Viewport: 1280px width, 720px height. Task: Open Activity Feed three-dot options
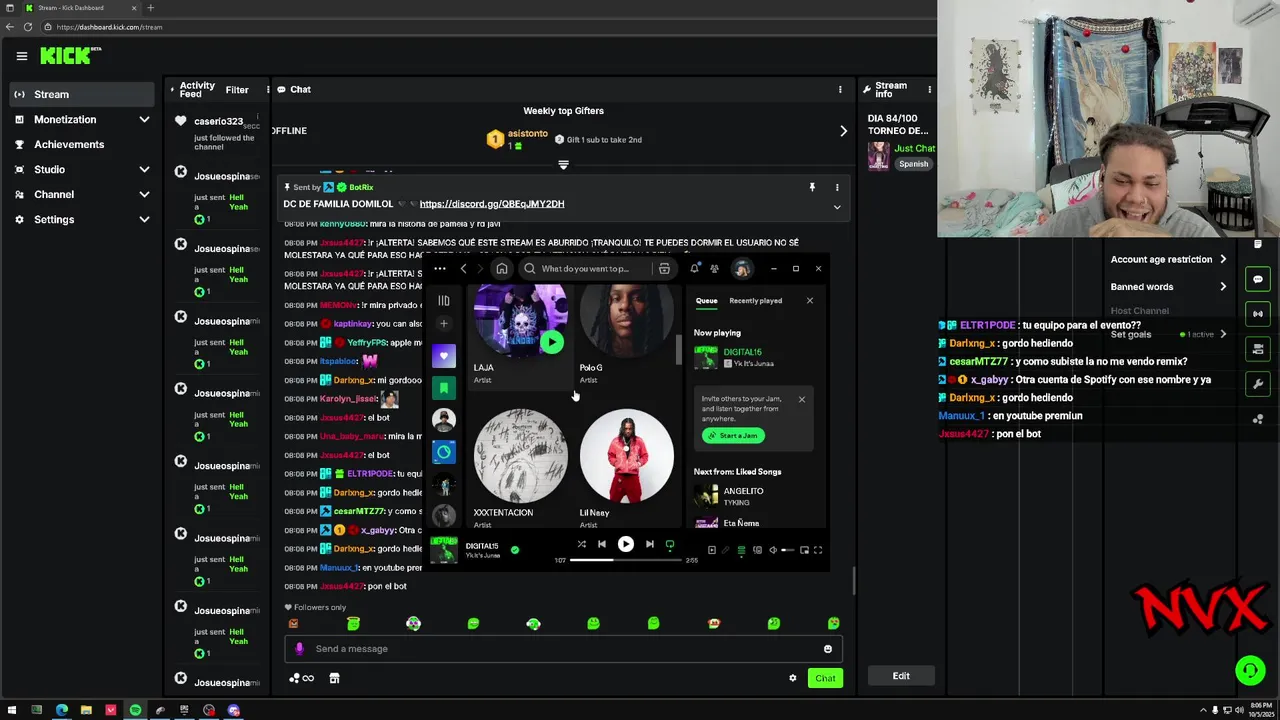tap(268, 89)
